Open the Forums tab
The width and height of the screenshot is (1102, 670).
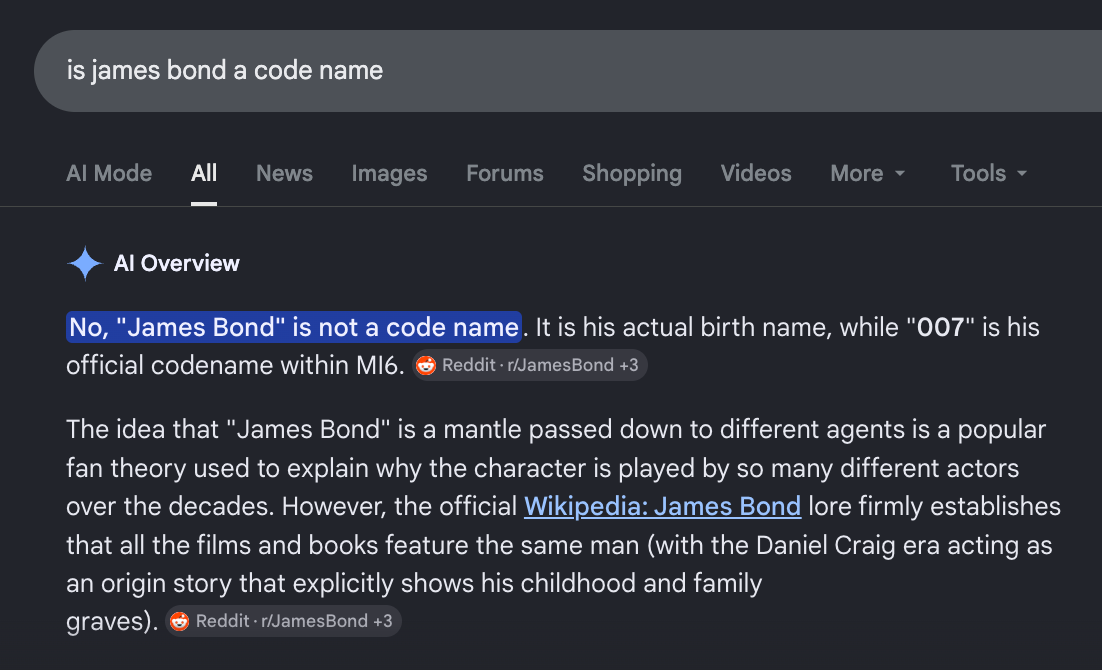point(505,174)
